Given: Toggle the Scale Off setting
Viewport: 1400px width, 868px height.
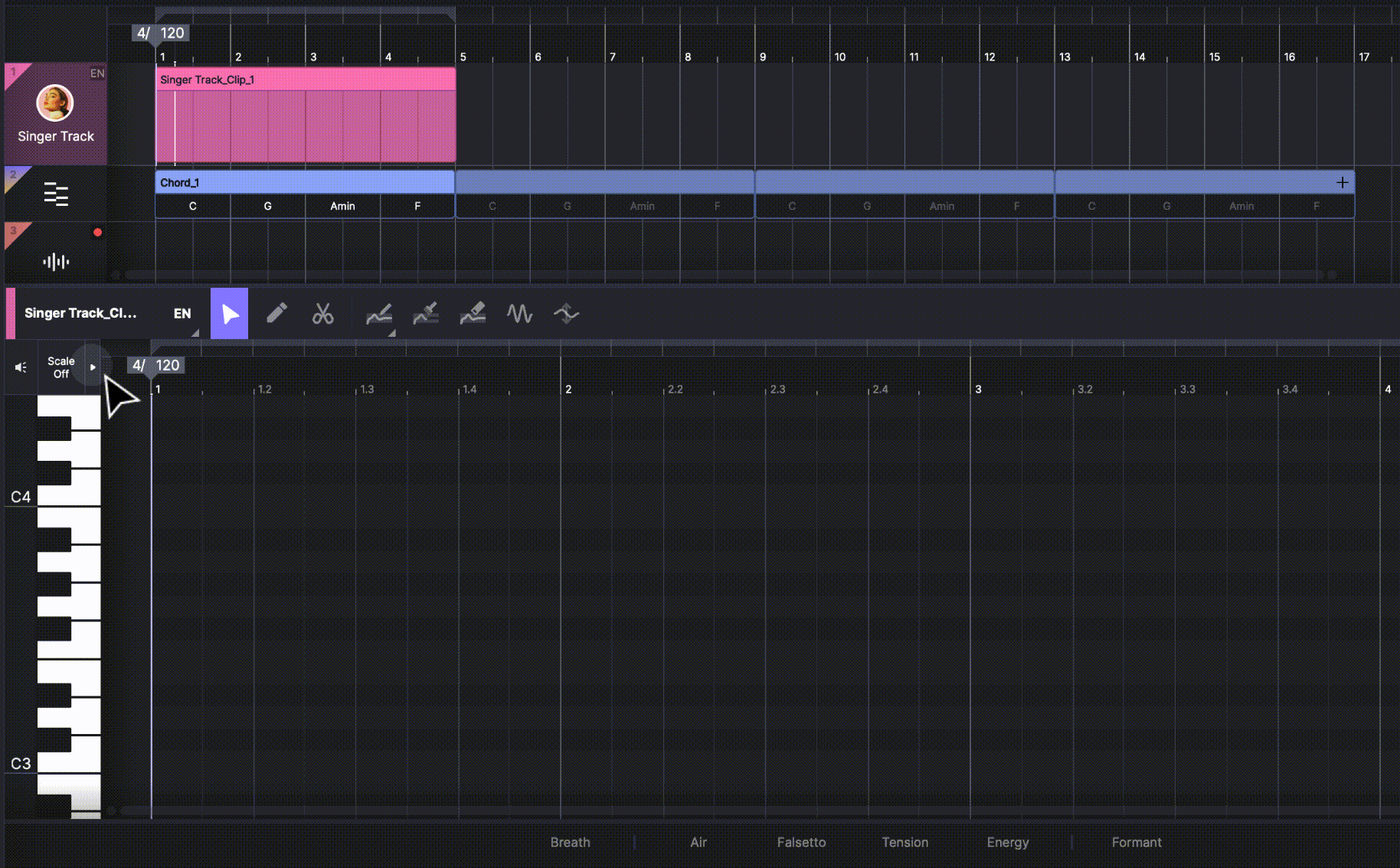Looking at the screenshot, I should (x=61, y=367).
